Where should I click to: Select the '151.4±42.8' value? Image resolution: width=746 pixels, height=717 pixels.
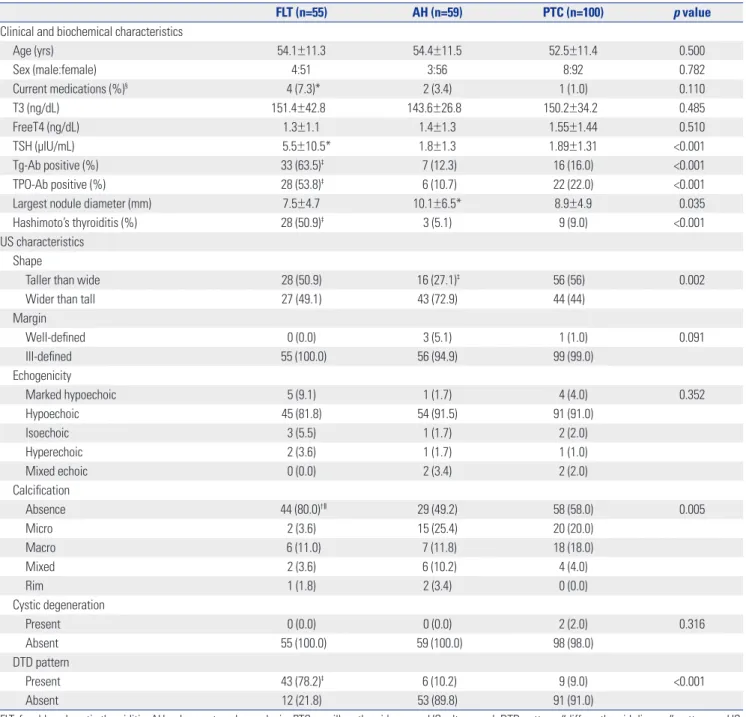(298, 108)
